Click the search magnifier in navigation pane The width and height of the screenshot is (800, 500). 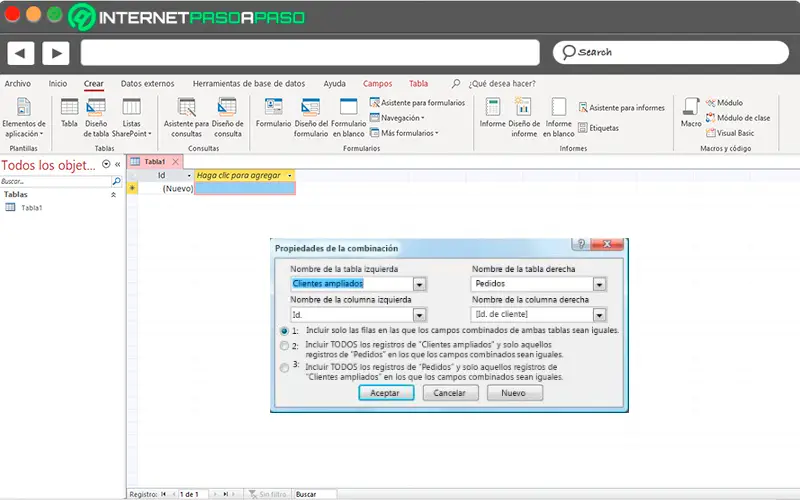(x=116, y=181)
